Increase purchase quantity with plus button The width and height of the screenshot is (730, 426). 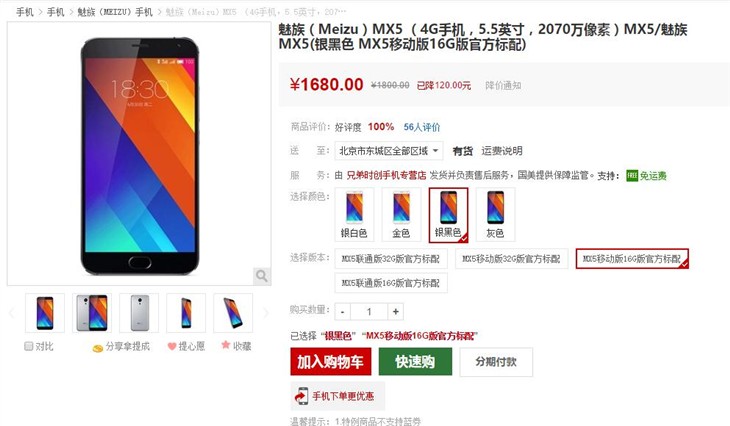click(x=395, y=311)
